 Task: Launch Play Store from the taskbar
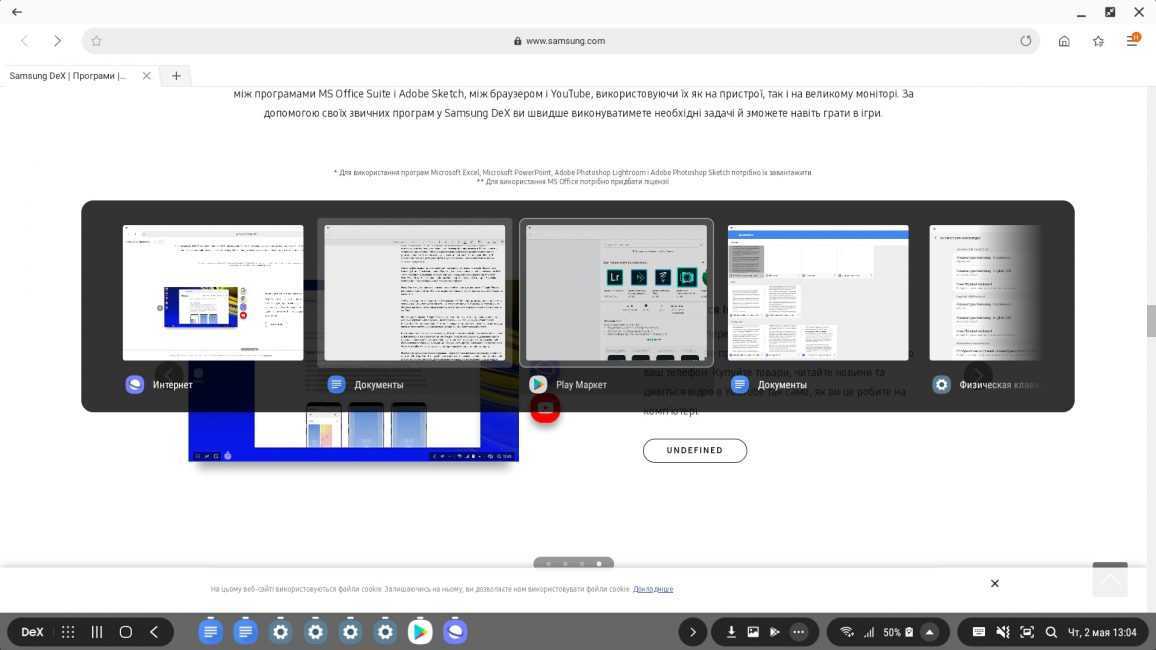(420, 632)
